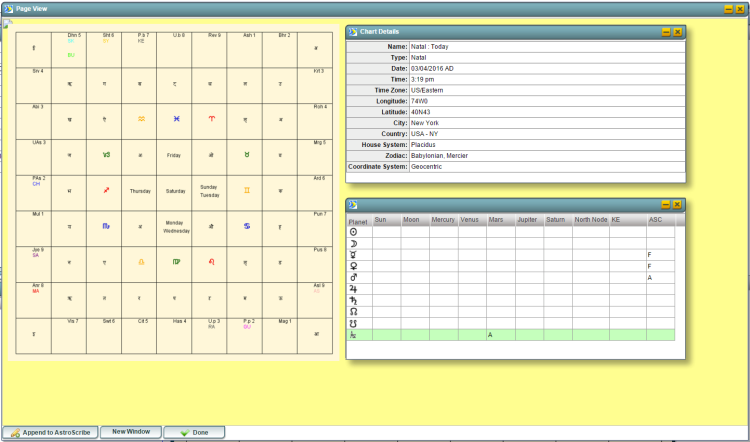Click the Moon crescent row symbol

(x=352, y=243)
